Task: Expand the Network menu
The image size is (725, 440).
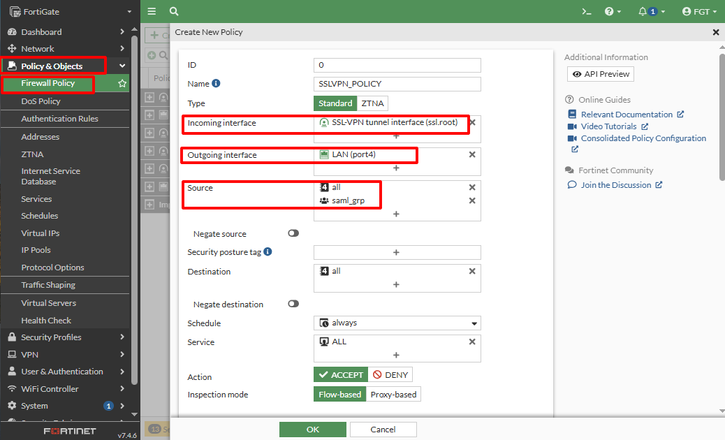Action: coord(122,48)
